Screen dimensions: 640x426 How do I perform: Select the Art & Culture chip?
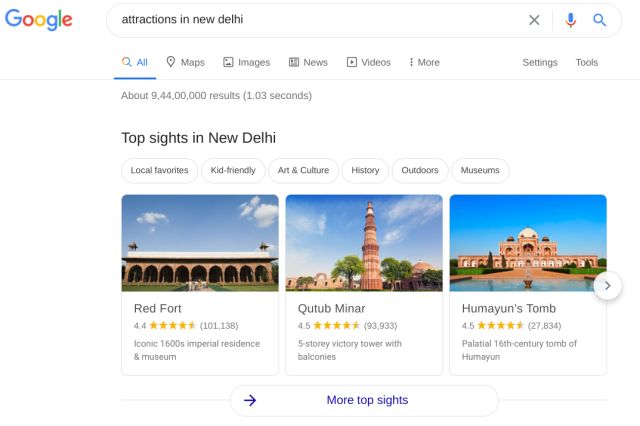(303, 170)
